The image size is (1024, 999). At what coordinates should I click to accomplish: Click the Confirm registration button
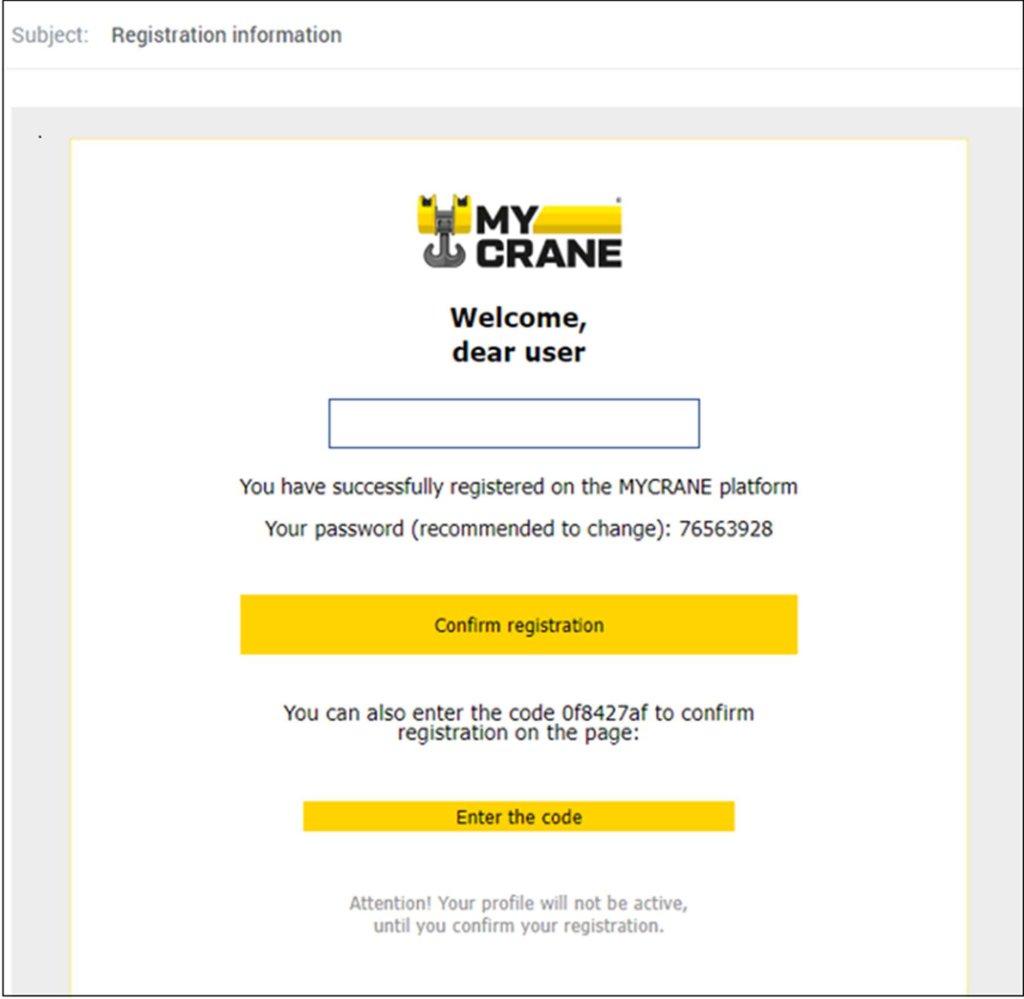pos(519,624)
